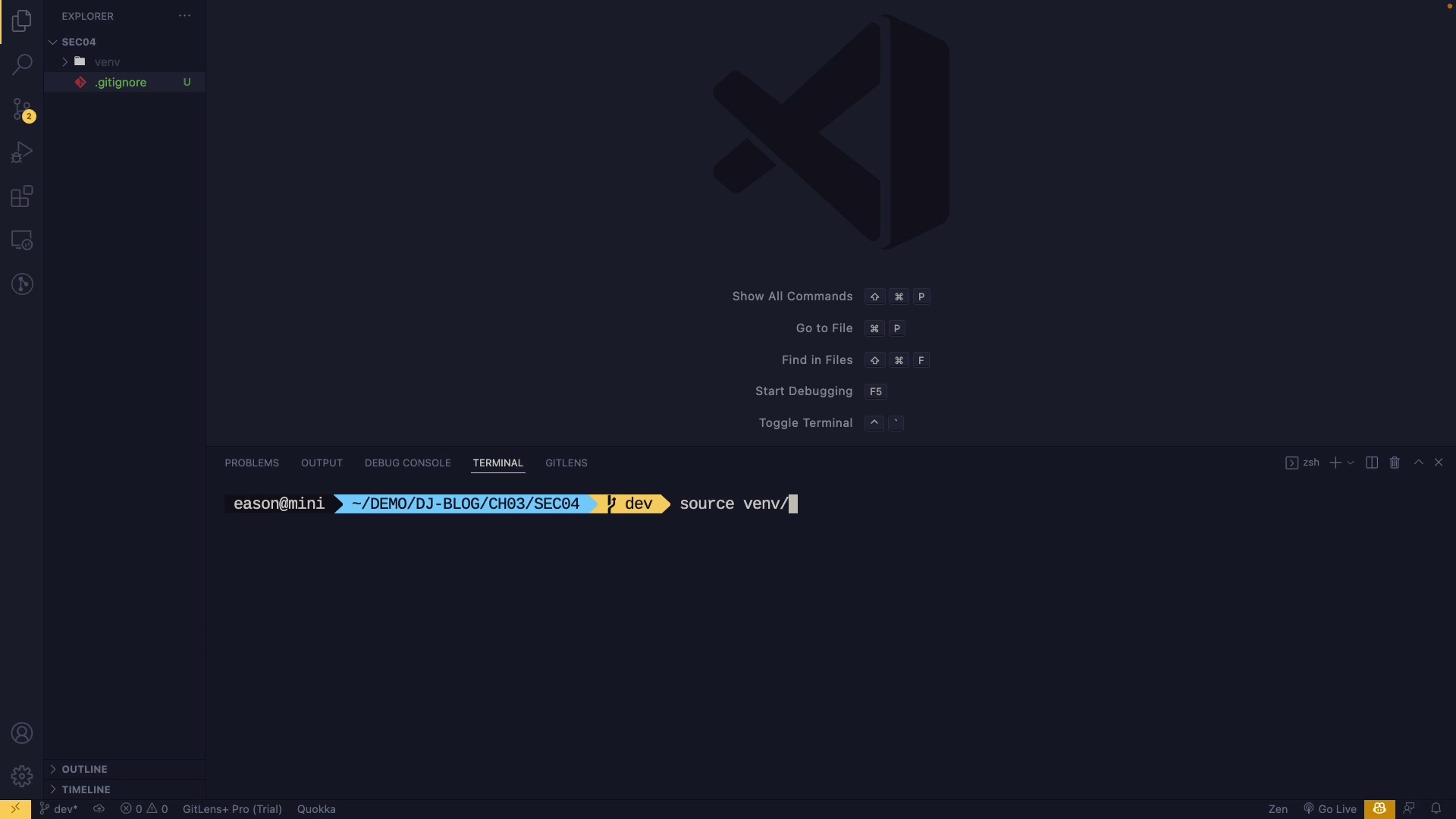Click the Quokka status bar item
1456x819 pixels.
(x=316, y=809)
